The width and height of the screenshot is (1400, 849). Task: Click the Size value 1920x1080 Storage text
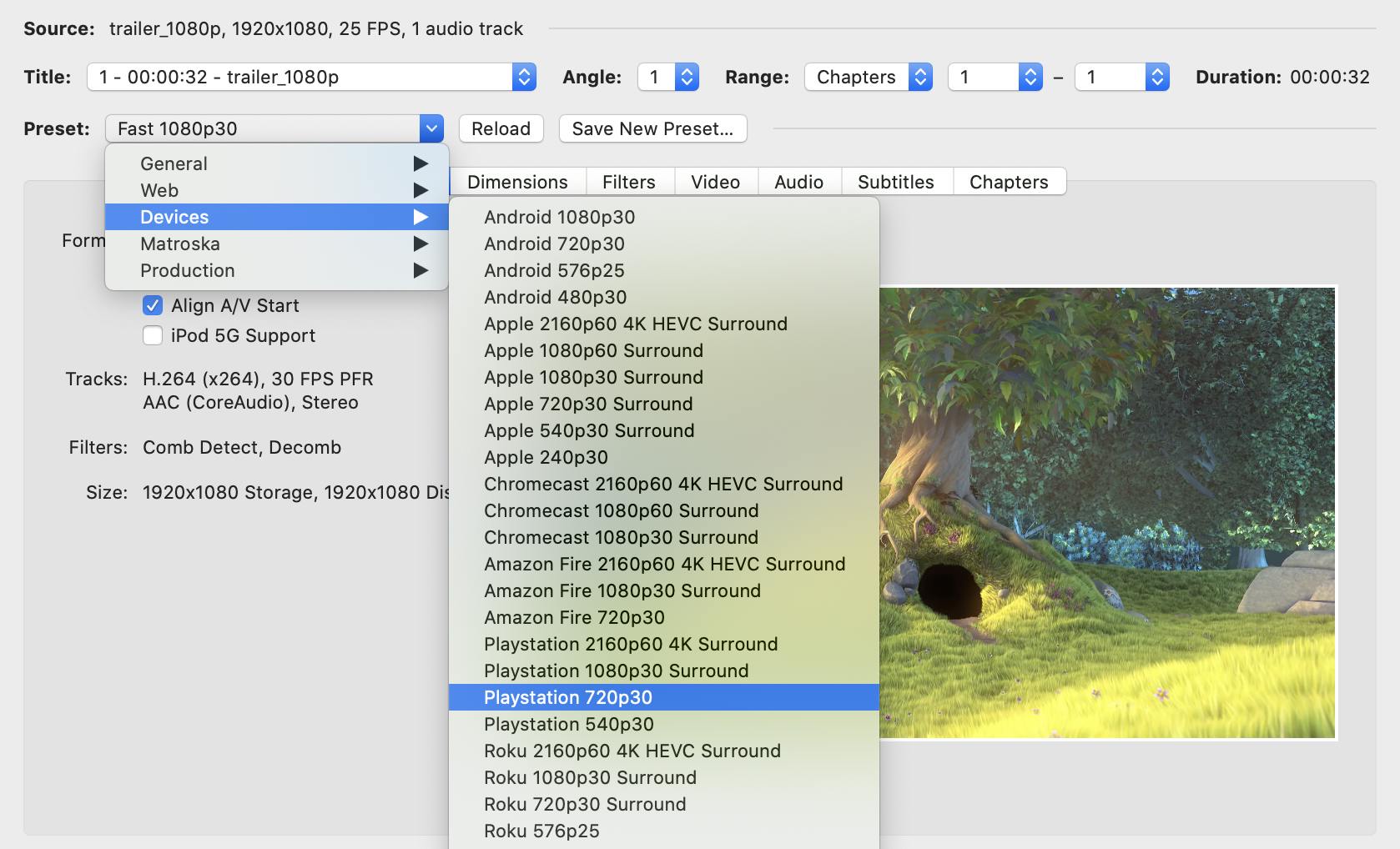pos(296,492)
